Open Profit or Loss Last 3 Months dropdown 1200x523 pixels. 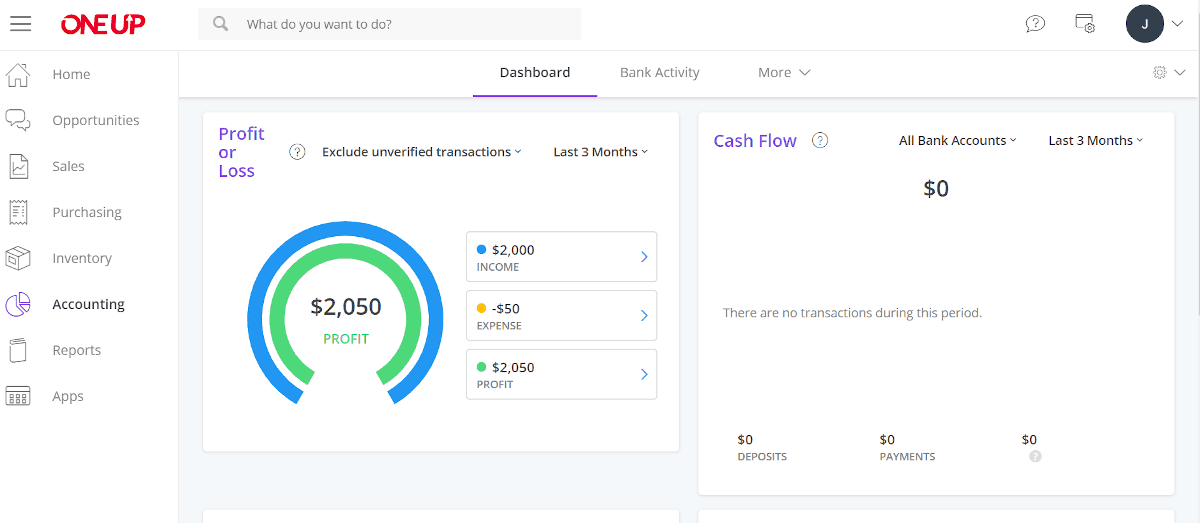(601, 152)
